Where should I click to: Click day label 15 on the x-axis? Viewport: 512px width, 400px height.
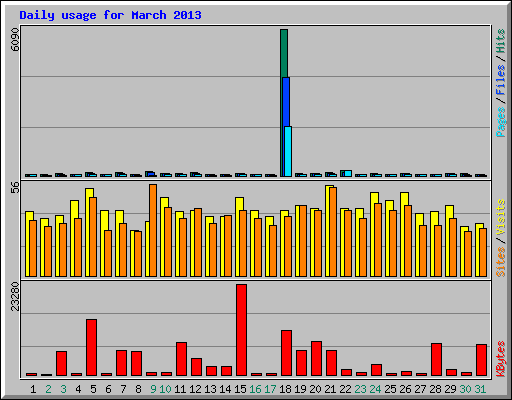point(240,389)
